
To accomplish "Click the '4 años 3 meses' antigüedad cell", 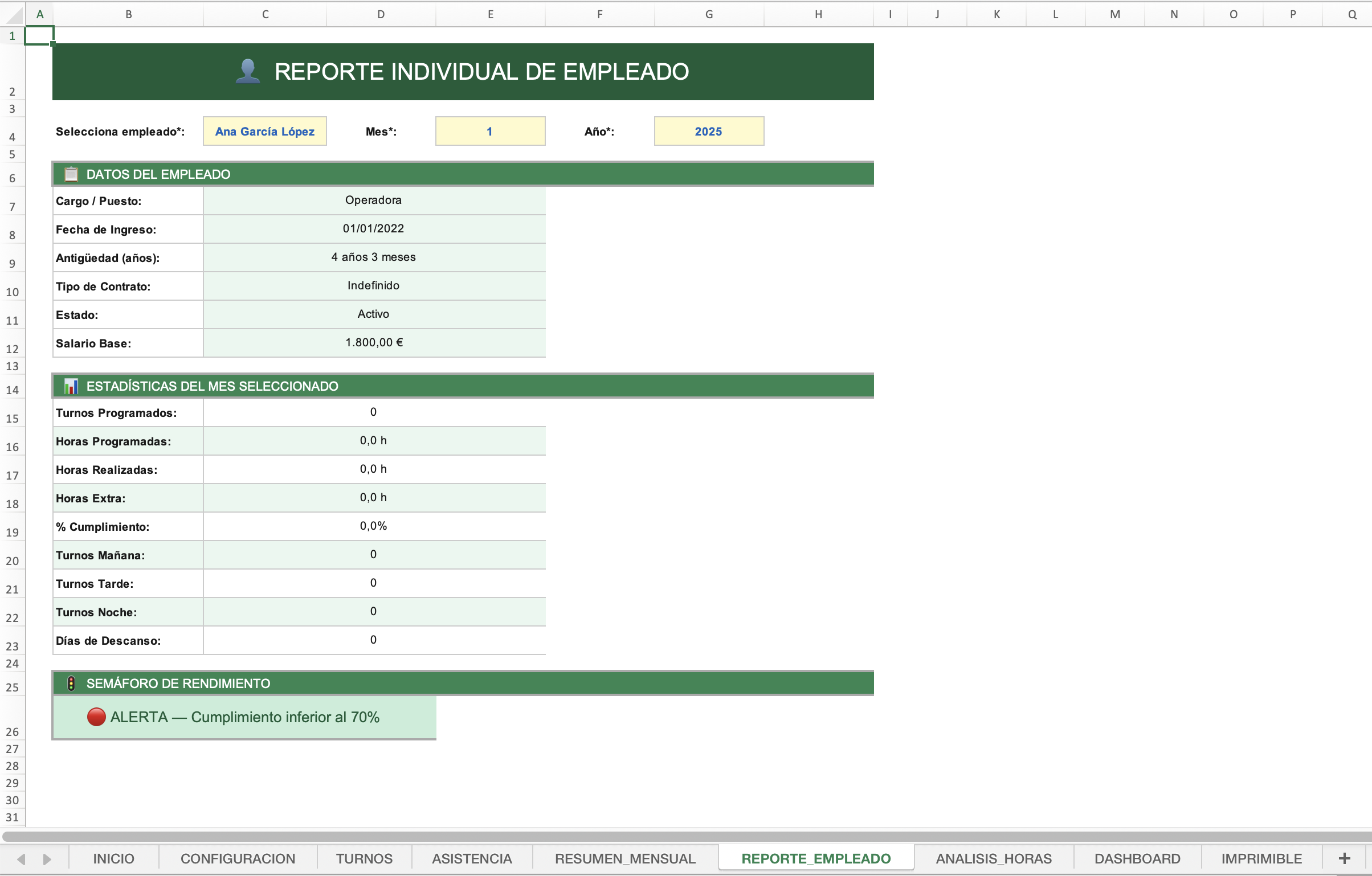I will pos(374,257).
